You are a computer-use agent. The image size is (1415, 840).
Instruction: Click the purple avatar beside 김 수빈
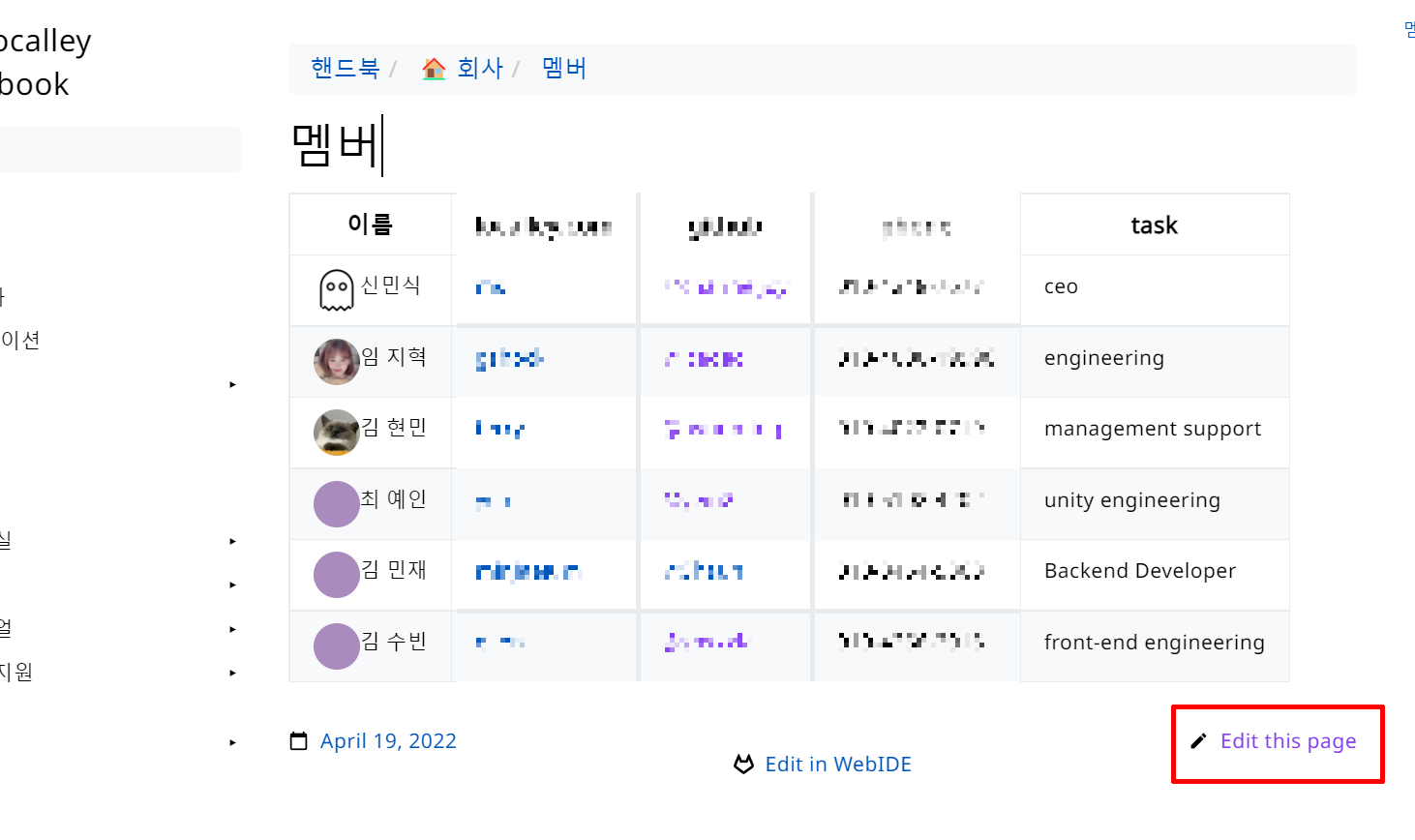point(336,645)
